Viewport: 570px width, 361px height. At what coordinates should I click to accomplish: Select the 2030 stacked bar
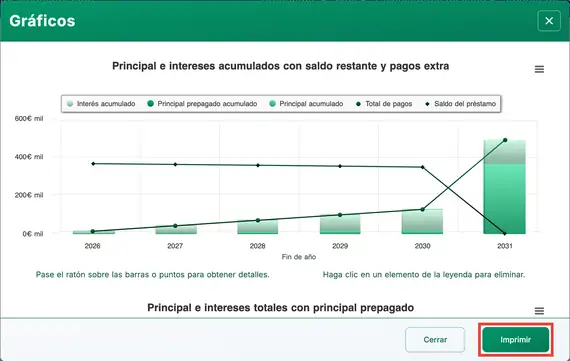(422, 221)
